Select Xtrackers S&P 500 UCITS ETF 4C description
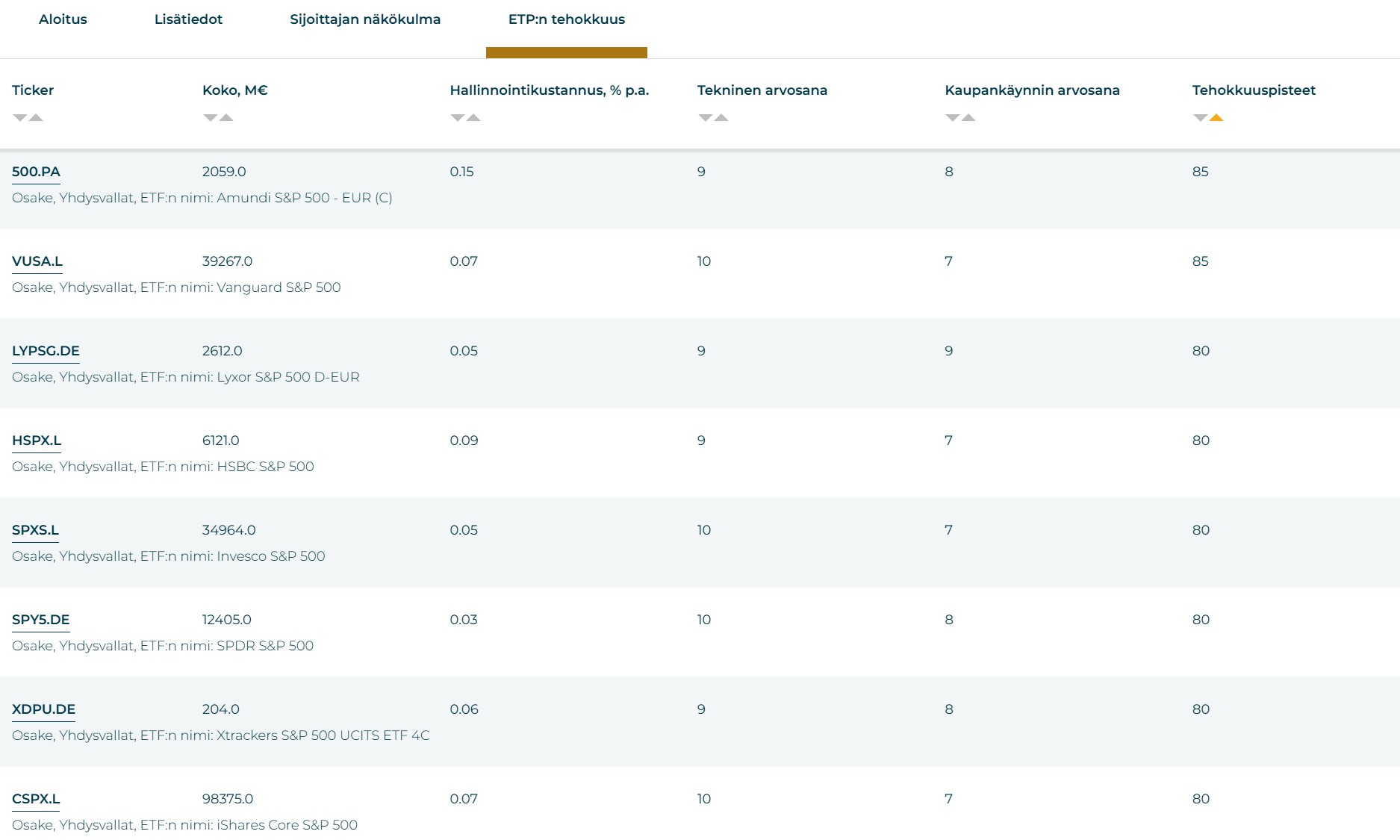The width and height of the screenshot is (1400, 840). 221,735
